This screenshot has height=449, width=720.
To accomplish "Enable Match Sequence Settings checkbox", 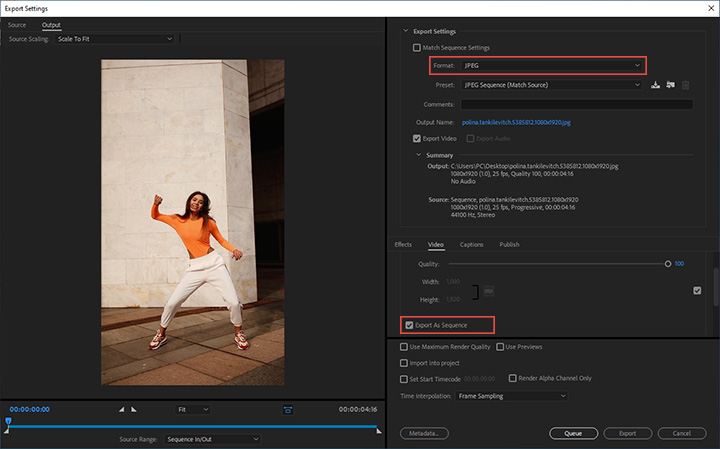I will click(418, 47).
